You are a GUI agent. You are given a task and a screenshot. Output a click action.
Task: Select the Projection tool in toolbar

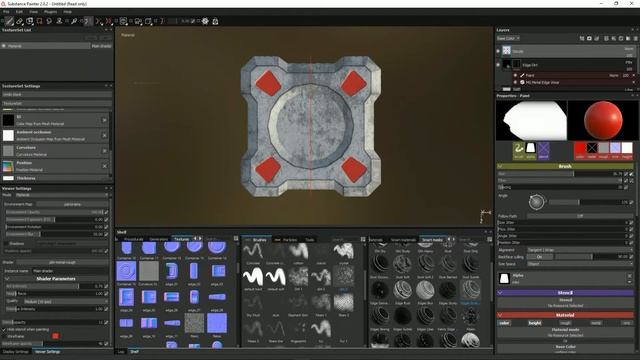[x=29, y=21]
